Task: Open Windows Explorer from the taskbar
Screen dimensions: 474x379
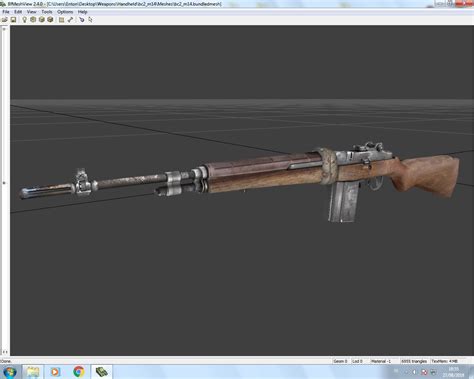Action: [x=33, y=372]
